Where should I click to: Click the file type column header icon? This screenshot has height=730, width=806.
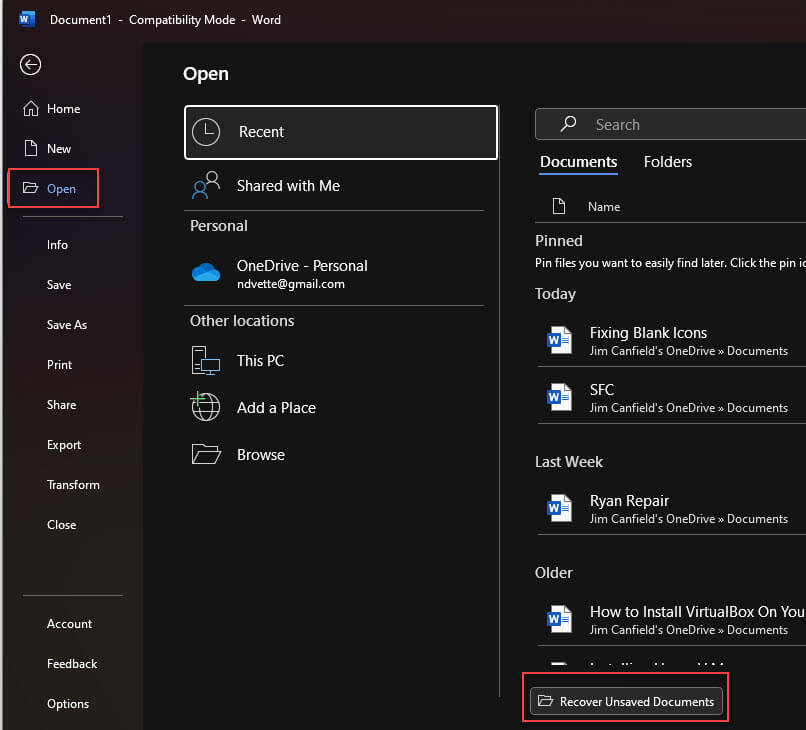pyautogui.click(x=559, y=206)
